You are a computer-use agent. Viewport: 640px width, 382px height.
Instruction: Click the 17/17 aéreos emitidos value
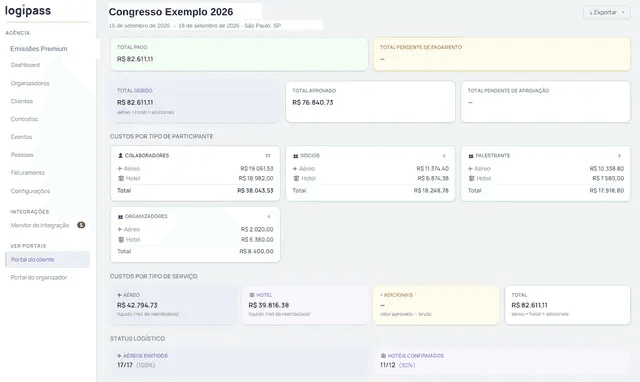point(125,365)
